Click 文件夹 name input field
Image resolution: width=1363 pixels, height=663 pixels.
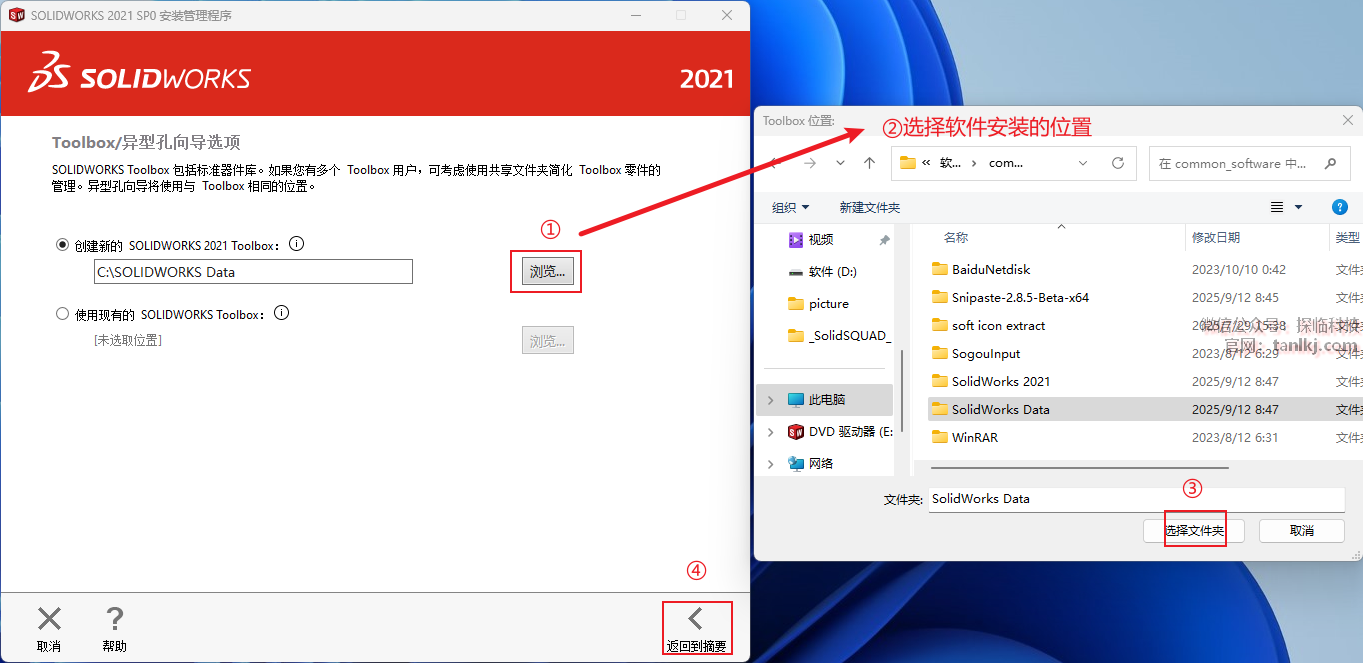coord(1137,499)
